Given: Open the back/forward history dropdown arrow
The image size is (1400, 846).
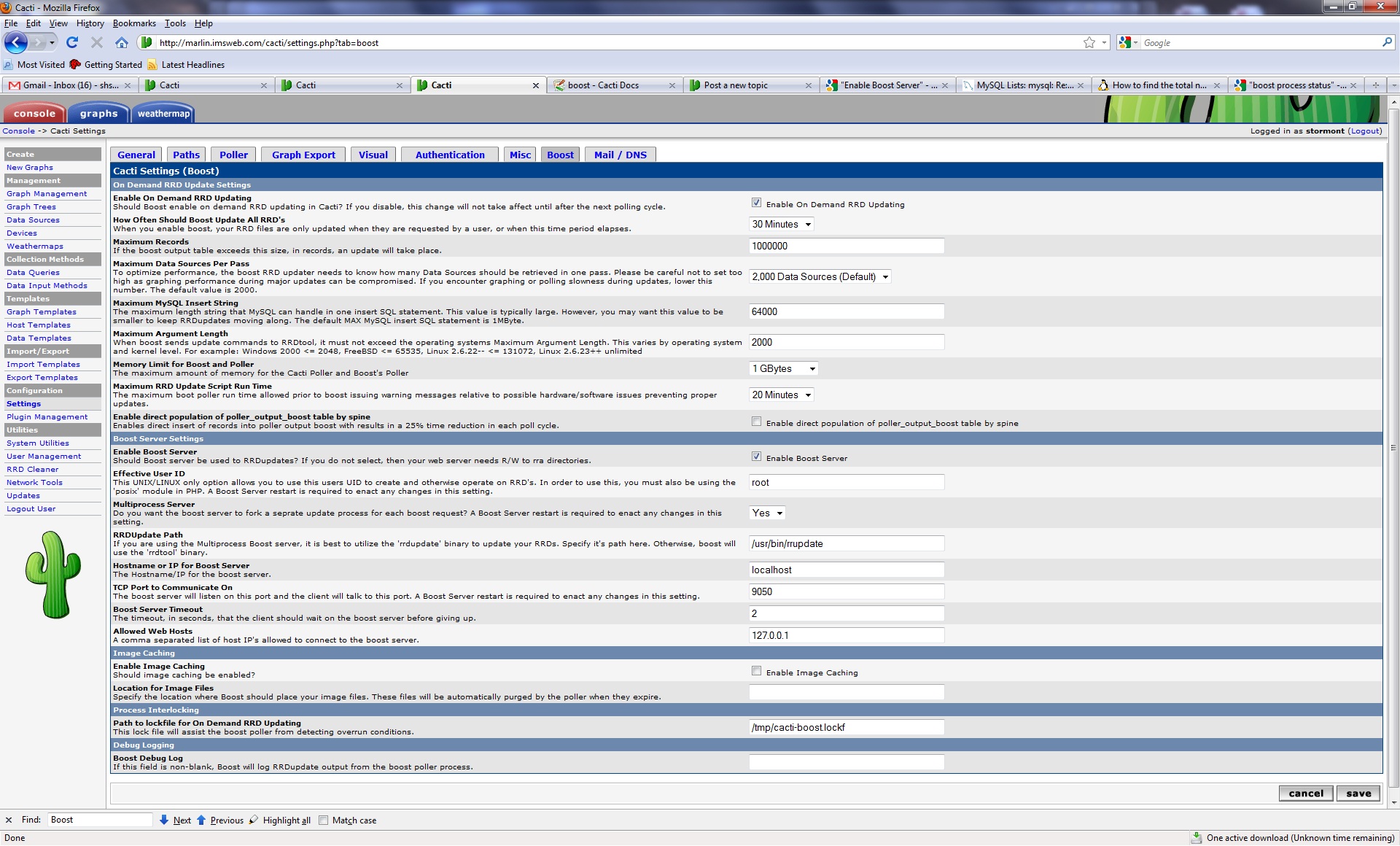Looking at the screenshot, I should click(x=52, y=42).
